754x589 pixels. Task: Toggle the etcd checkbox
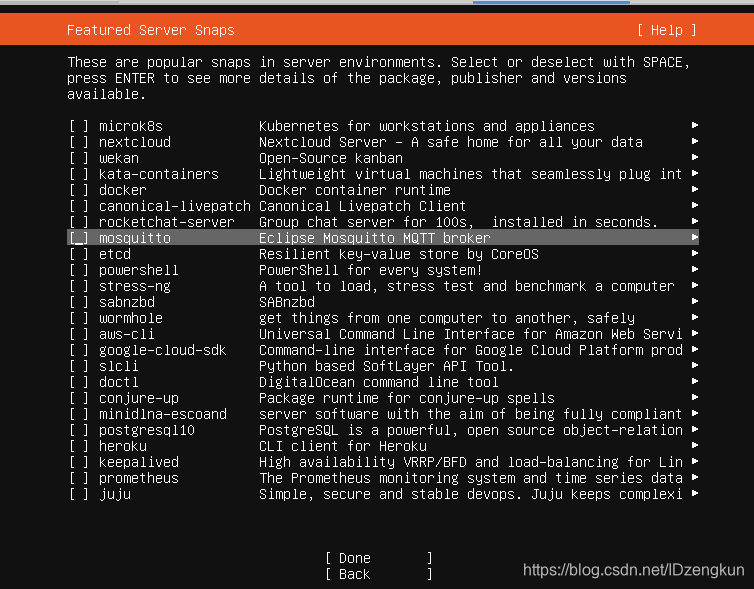click(79, 254)
